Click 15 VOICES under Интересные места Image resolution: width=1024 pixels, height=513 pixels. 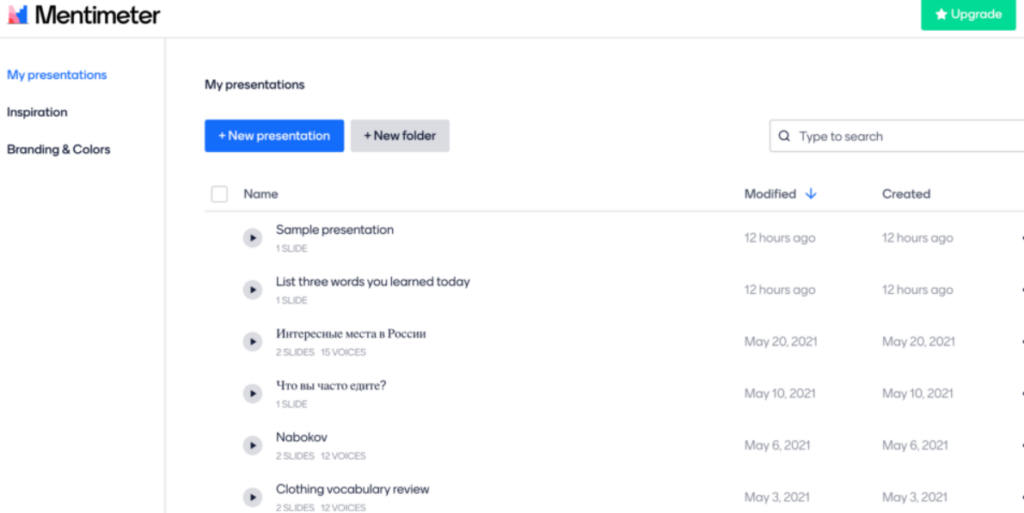[344, 352]
